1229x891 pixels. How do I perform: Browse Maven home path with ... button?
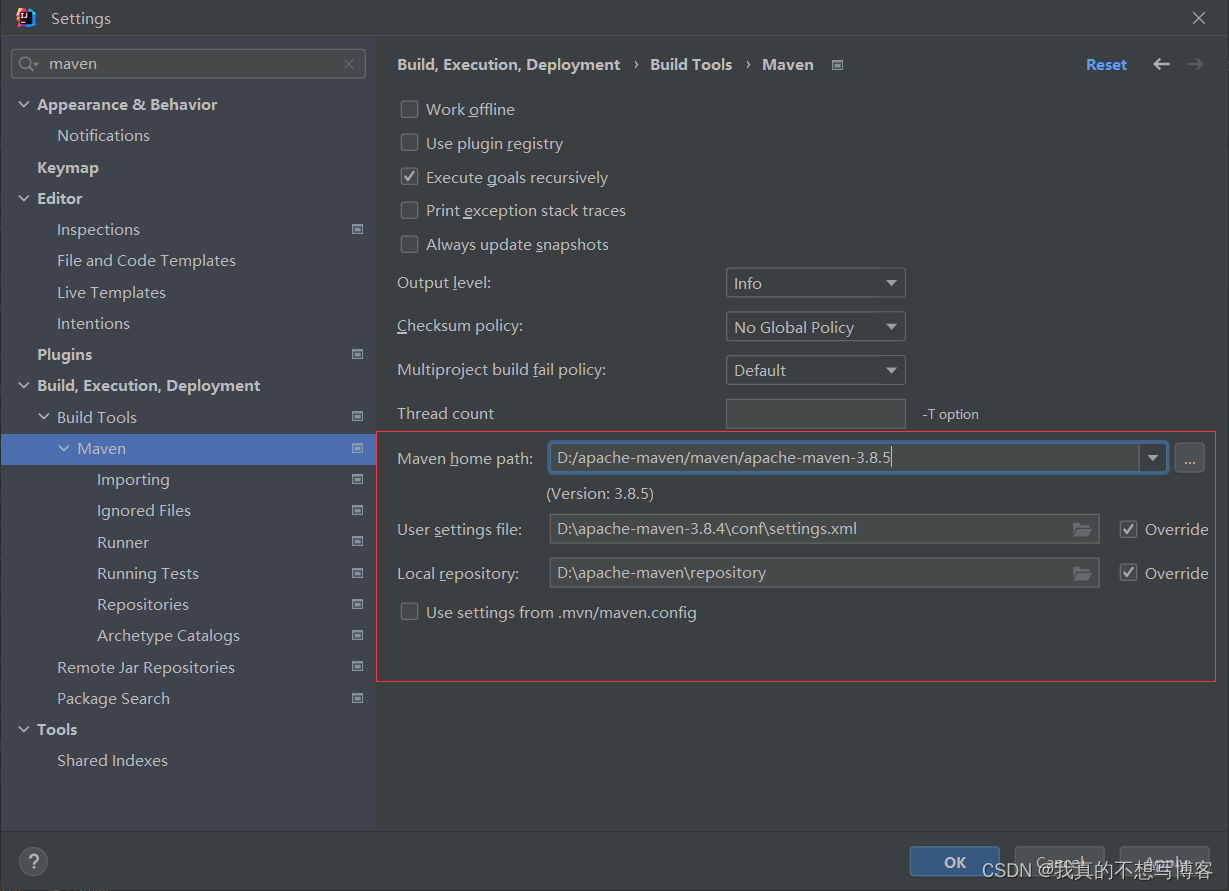1189,458
